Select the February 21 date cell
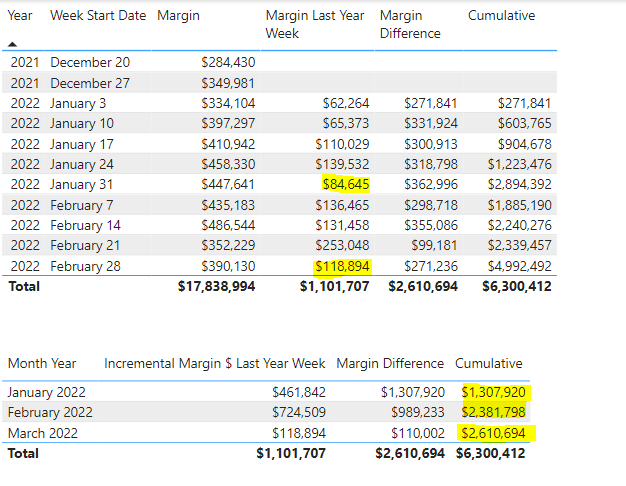 click(x=85, y=245)
